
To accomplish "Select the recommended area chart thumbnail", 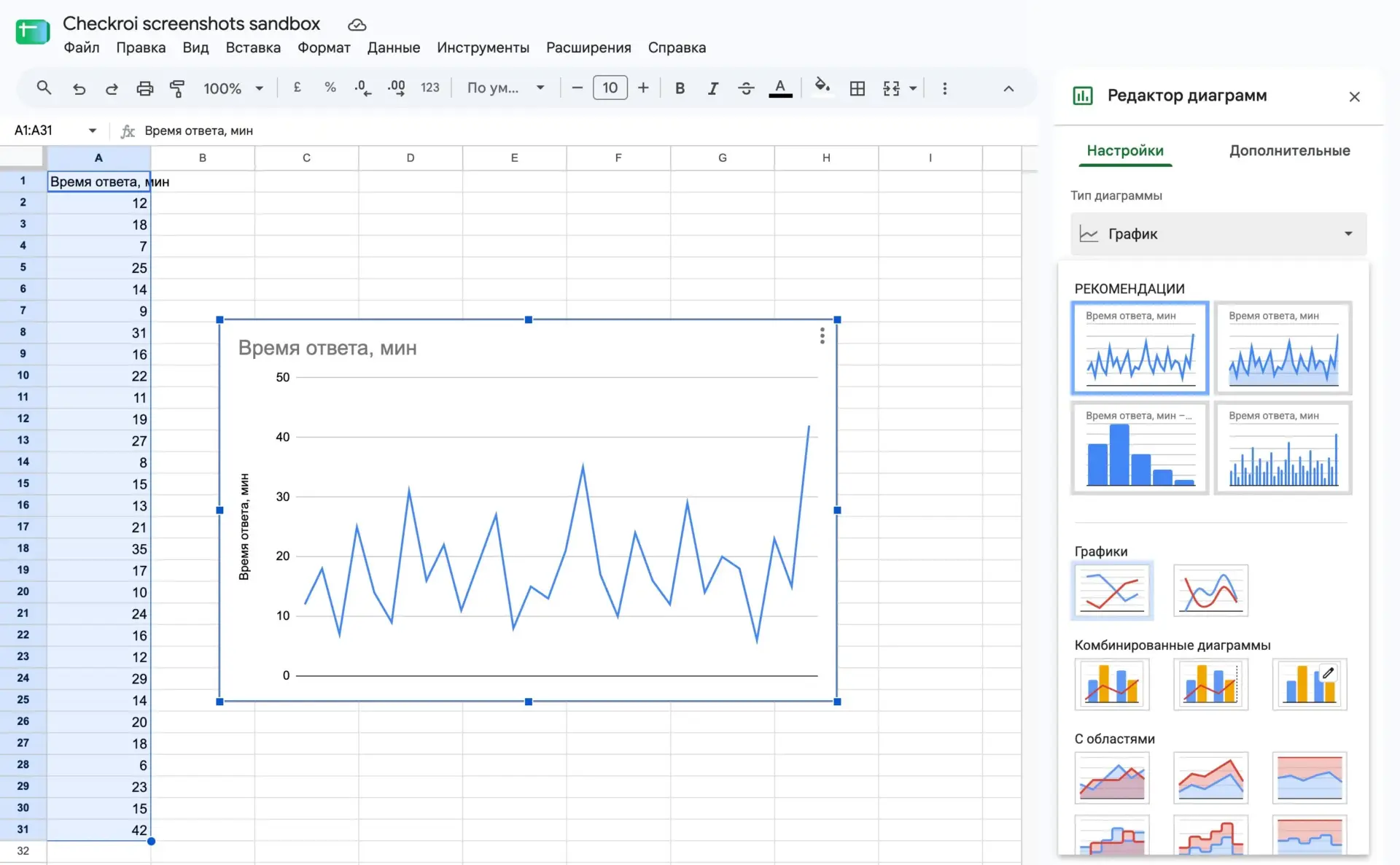I will click(1283, 348).
